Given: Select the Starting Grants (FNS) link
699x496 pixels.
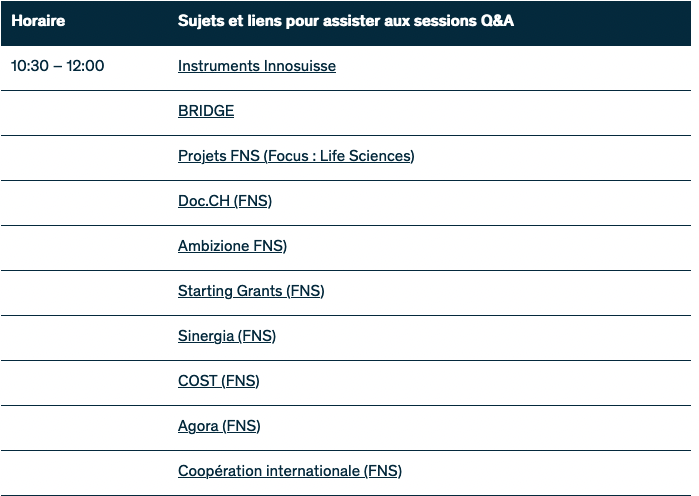Looking at the screenshot, I should [251, 291].
